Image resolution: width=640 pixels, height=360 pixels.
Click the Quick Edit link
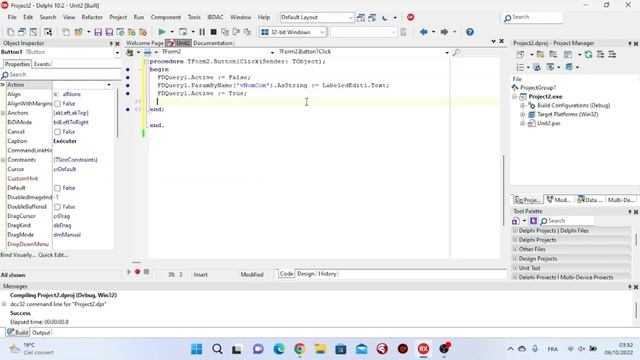tap(53, 255)
